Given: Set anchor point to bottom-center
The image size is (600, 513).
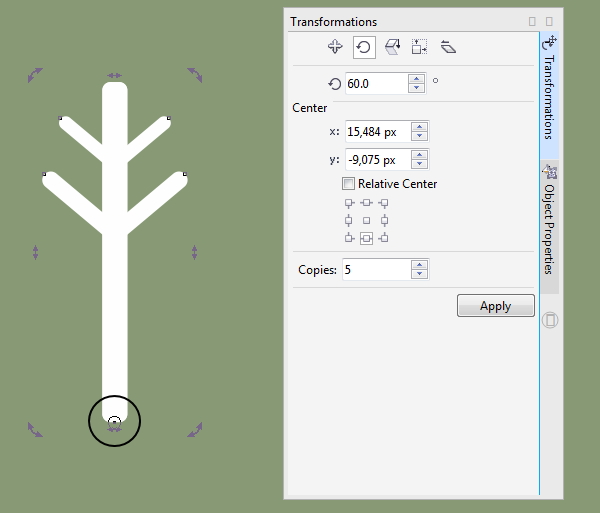Looking at the screenshot, I should [x=366, y=238].
